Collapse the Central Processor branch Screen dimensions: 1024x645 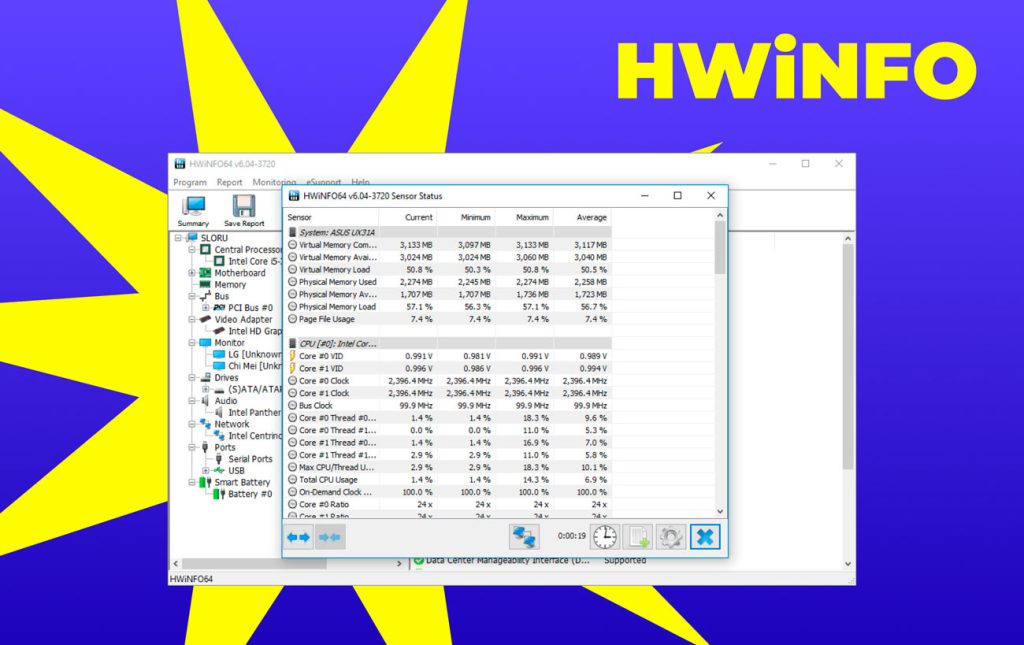(192, 249)
